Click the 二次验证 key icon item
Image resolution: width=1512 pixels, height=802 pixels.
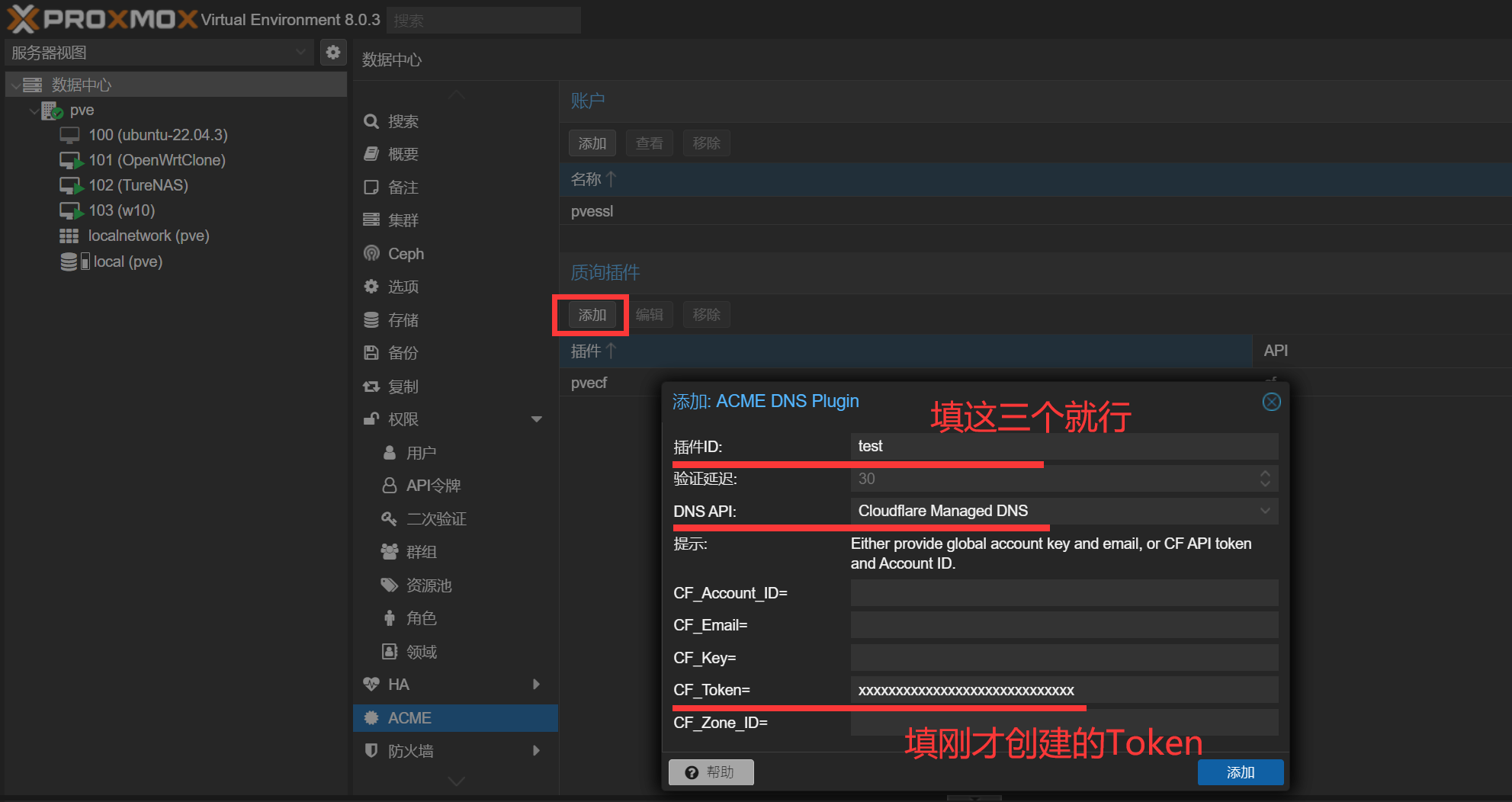390,519
